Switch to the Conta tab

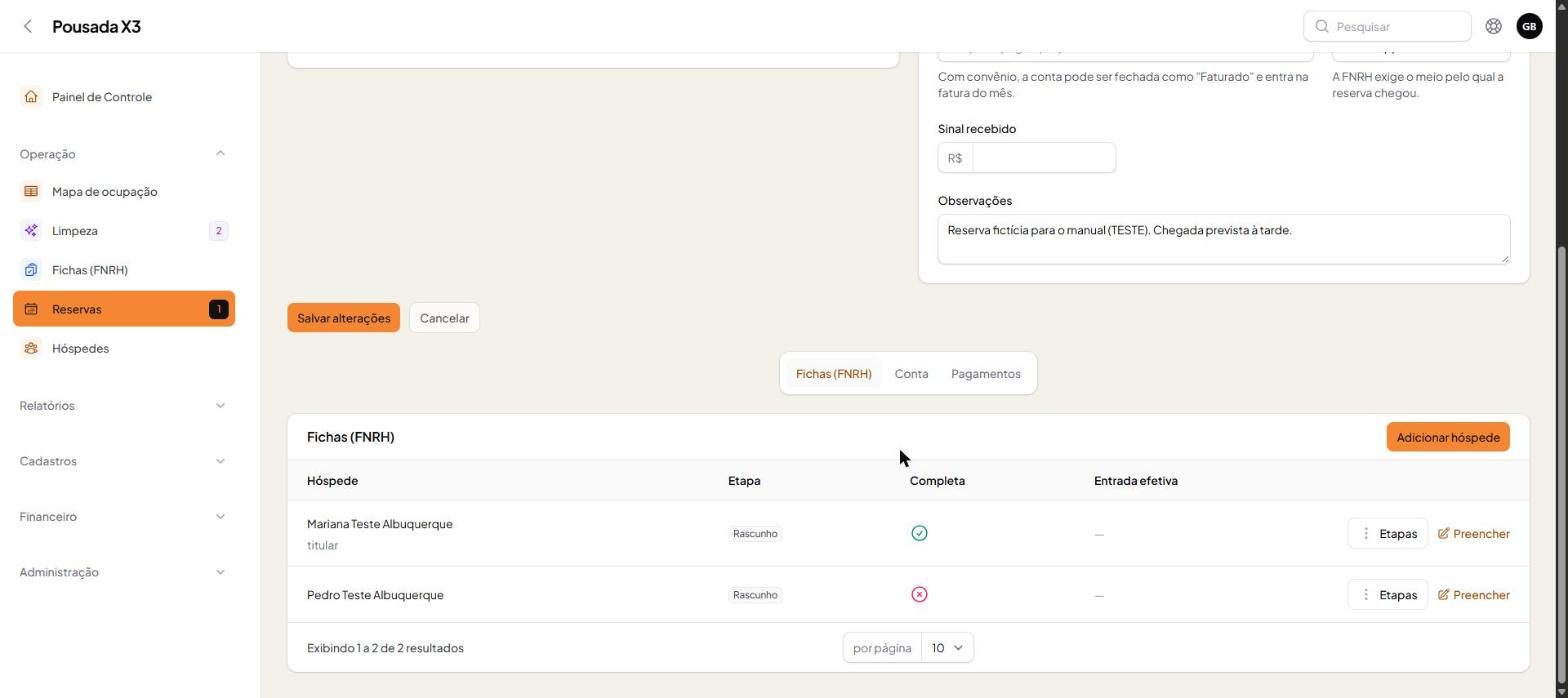coord(911,374)
